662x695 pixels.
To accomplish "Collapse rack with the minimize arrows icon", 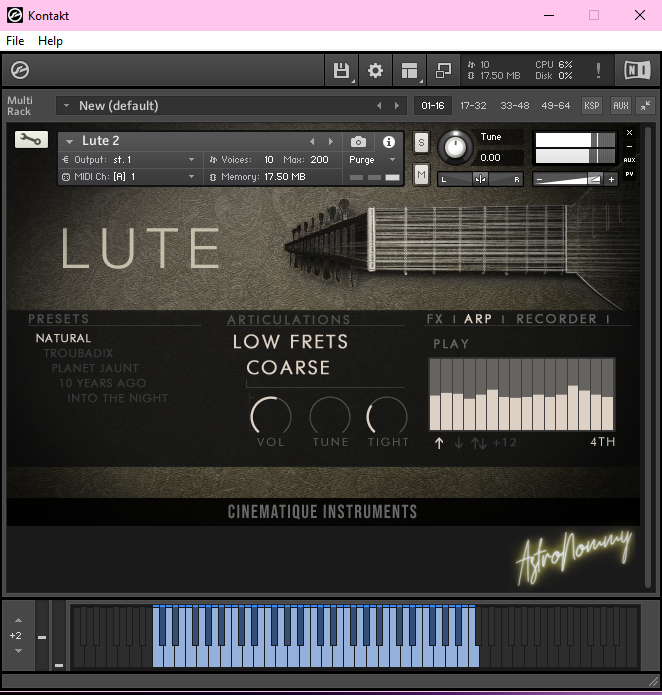I will [645, 105].
